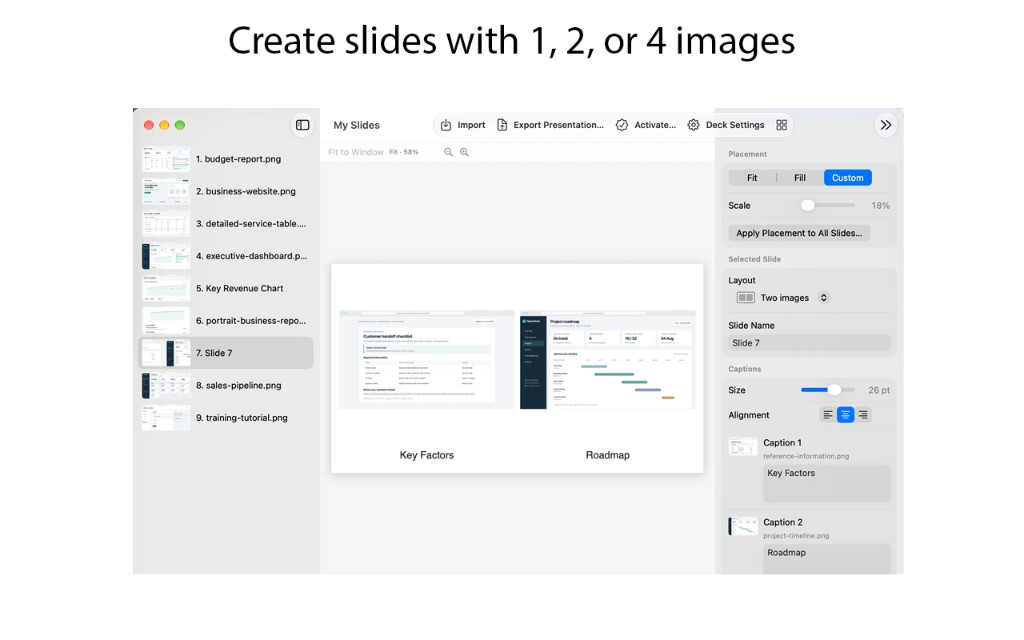Select slide 1 budget-report.png
The image size is (1024, 640).
226,159
